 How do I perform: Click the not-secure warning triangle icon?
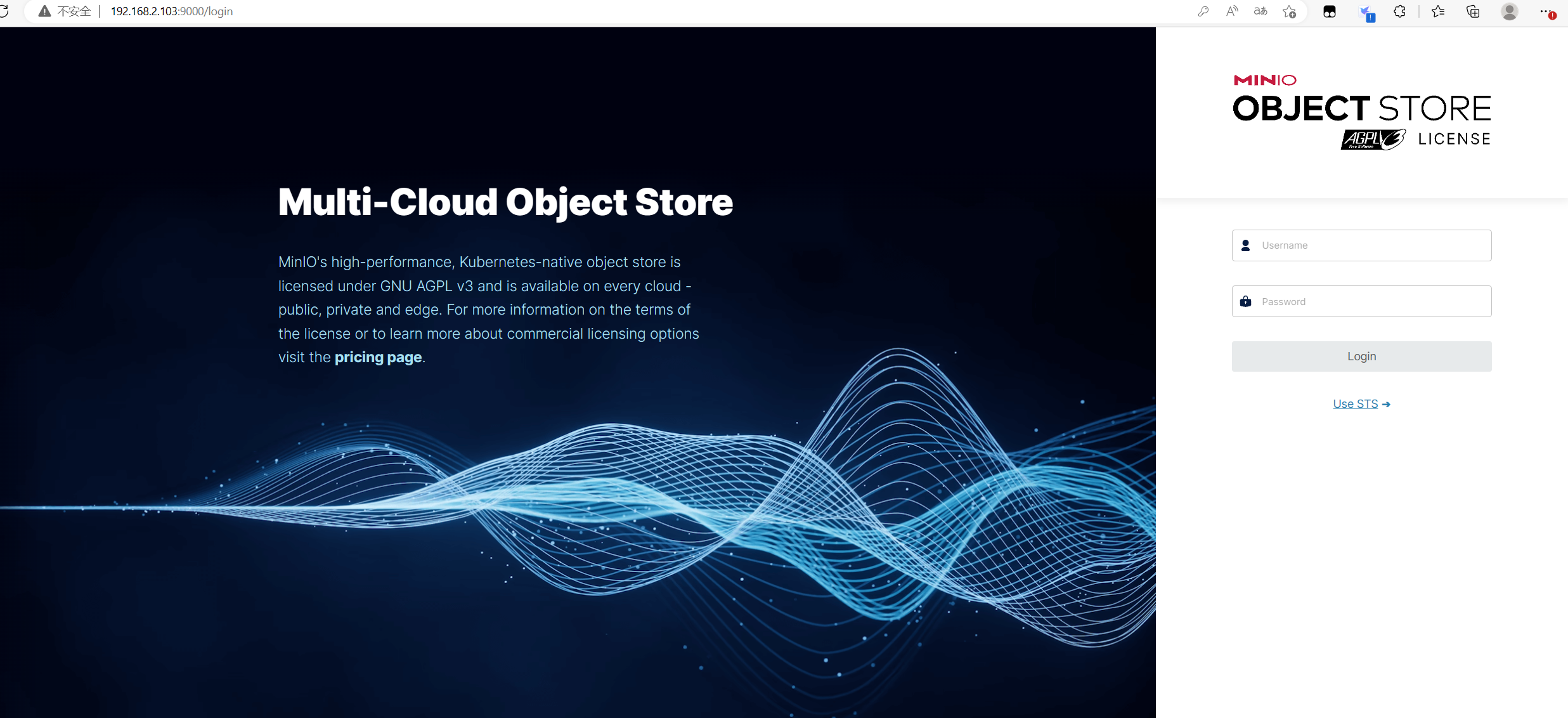(x=44, y=11)
